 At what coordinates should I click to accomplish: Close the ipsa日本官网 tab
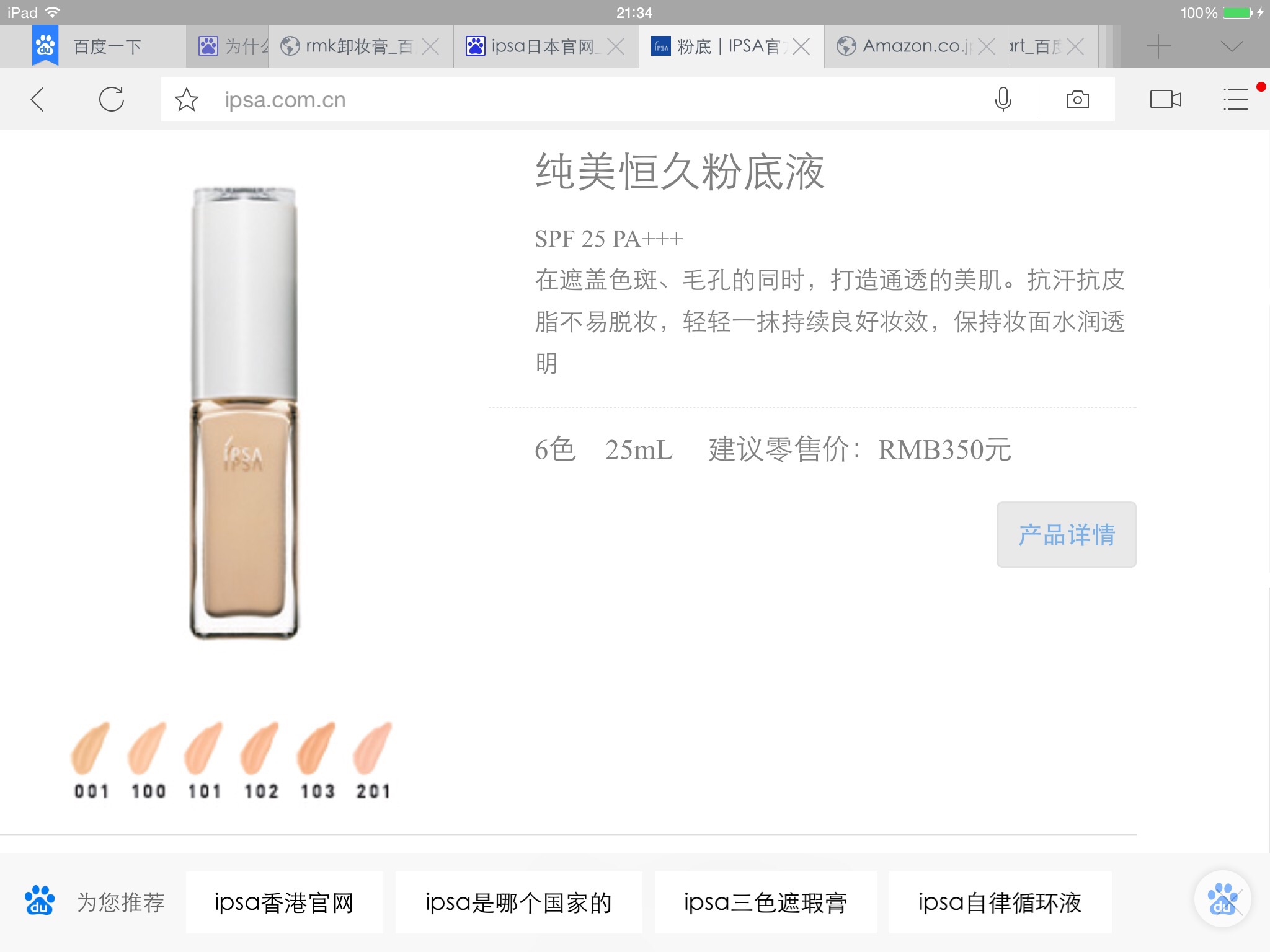point(615,46)
